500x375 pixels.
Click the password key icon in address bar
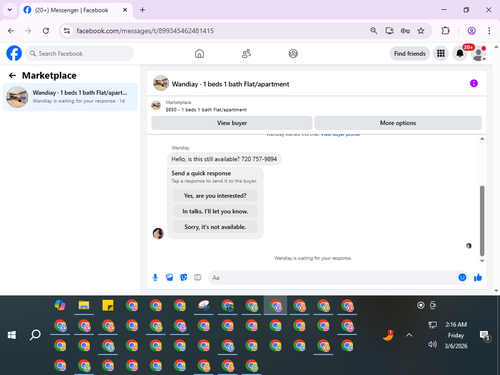[x=405, y=31]
